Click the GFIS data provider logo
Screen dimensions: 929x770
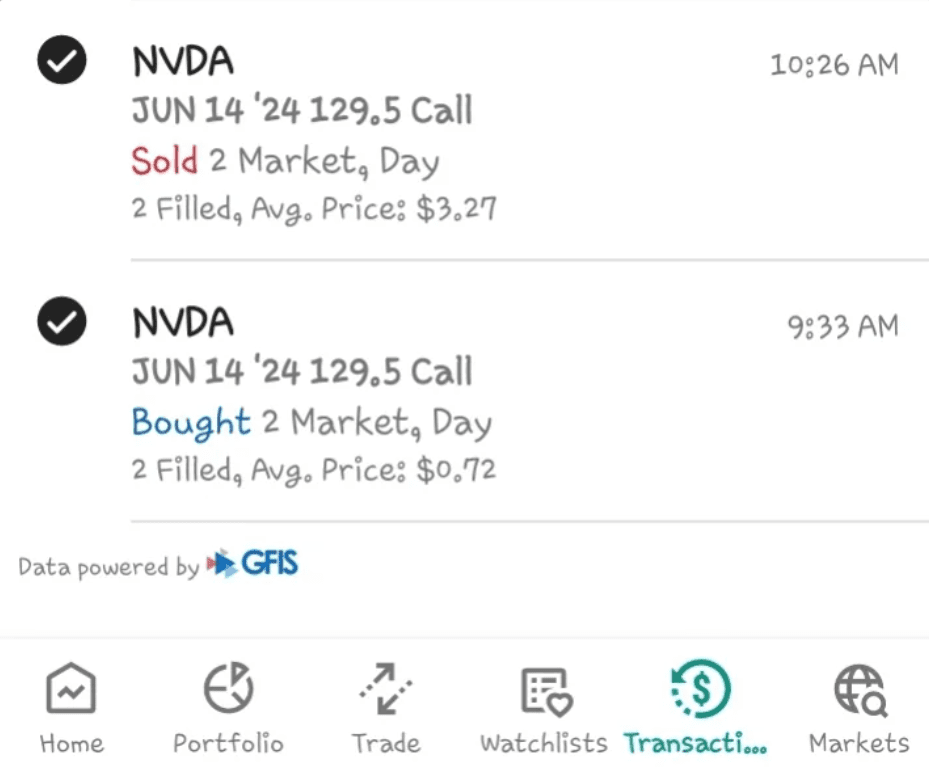252,563
